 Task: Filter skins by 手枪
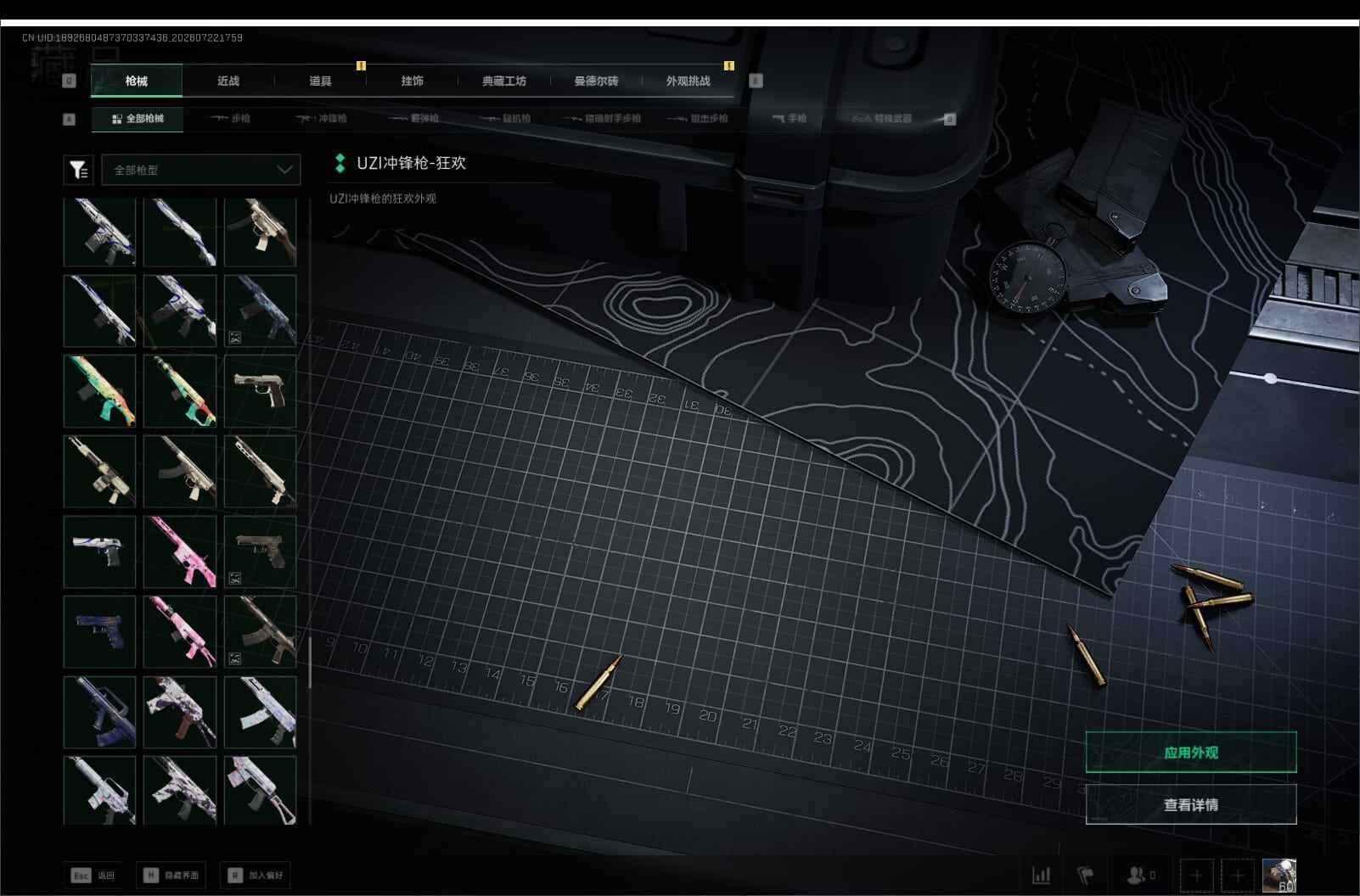tap(790, 119)
